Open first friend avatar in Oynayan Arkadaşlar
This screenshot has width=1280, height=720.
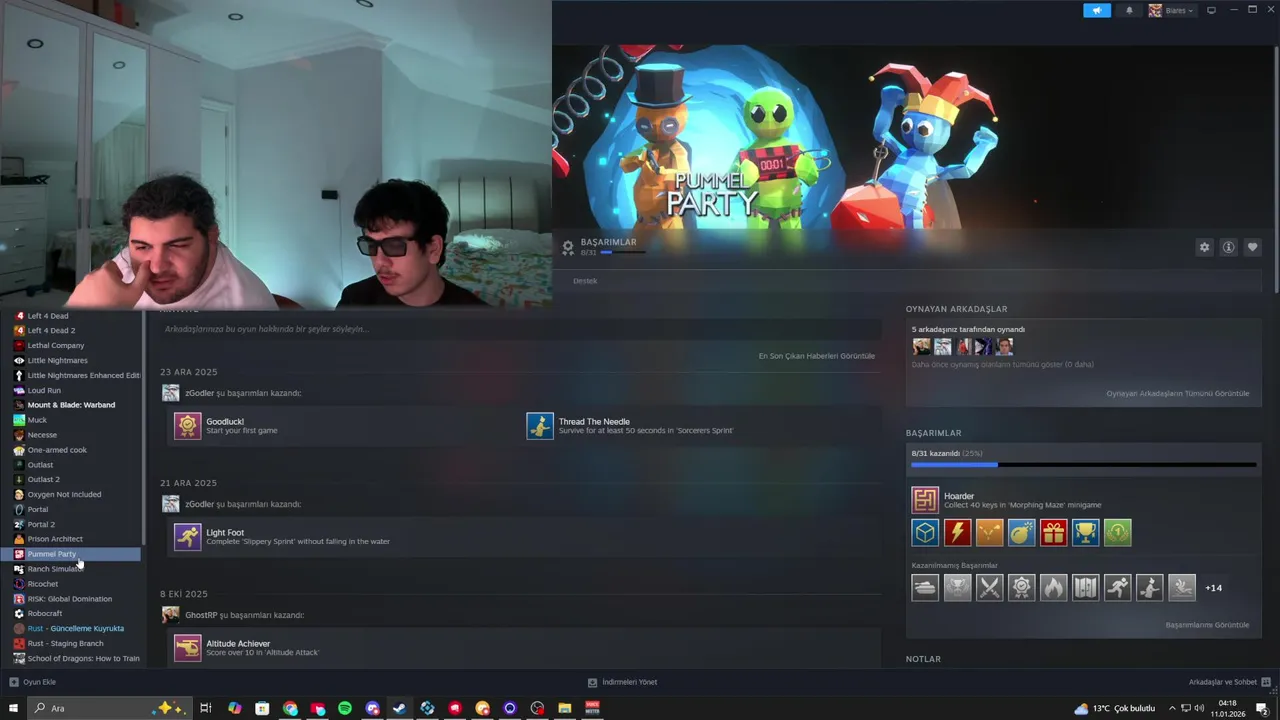pos(921,347)
